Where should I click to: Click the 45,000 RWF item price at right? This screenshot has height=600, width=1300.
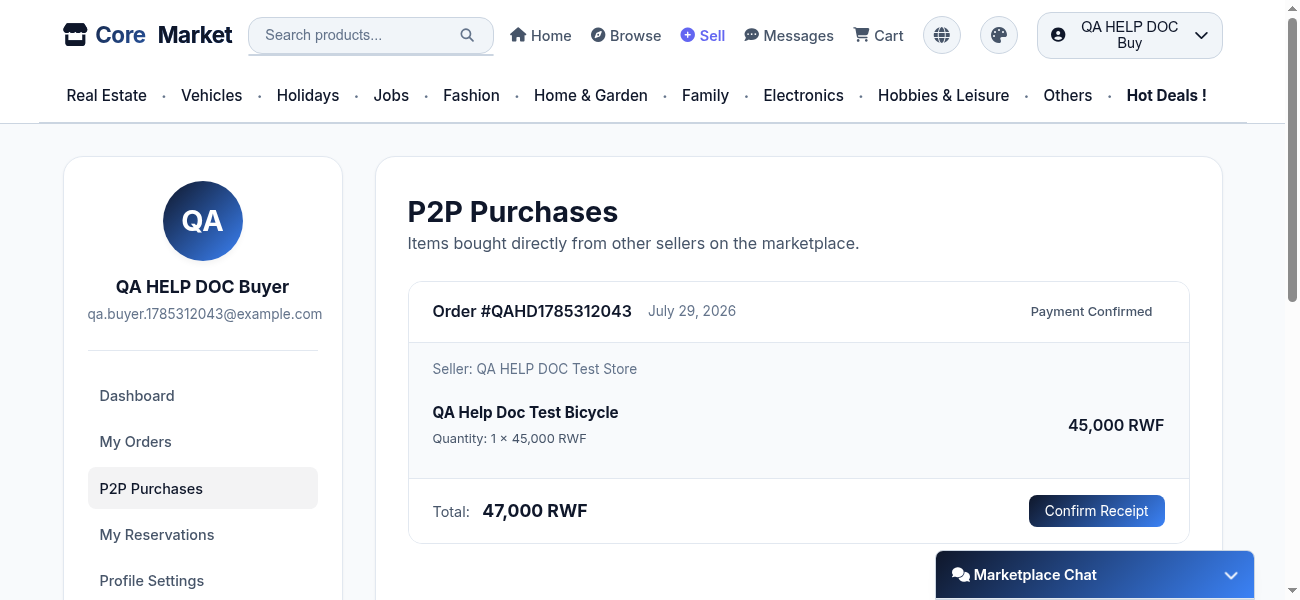point(1116,425)
